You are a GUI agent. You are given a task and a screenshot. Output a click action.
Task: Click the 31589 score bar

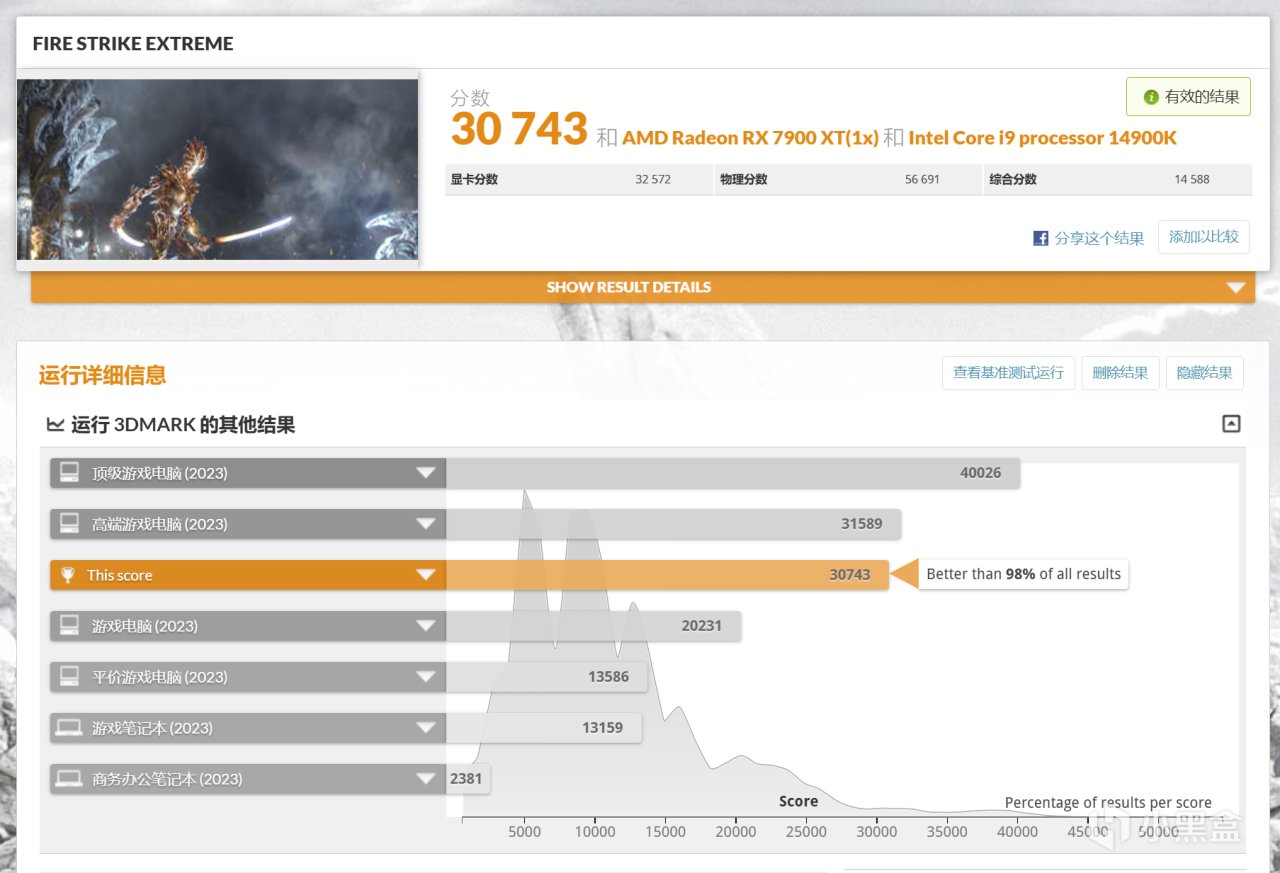point(673,524)
